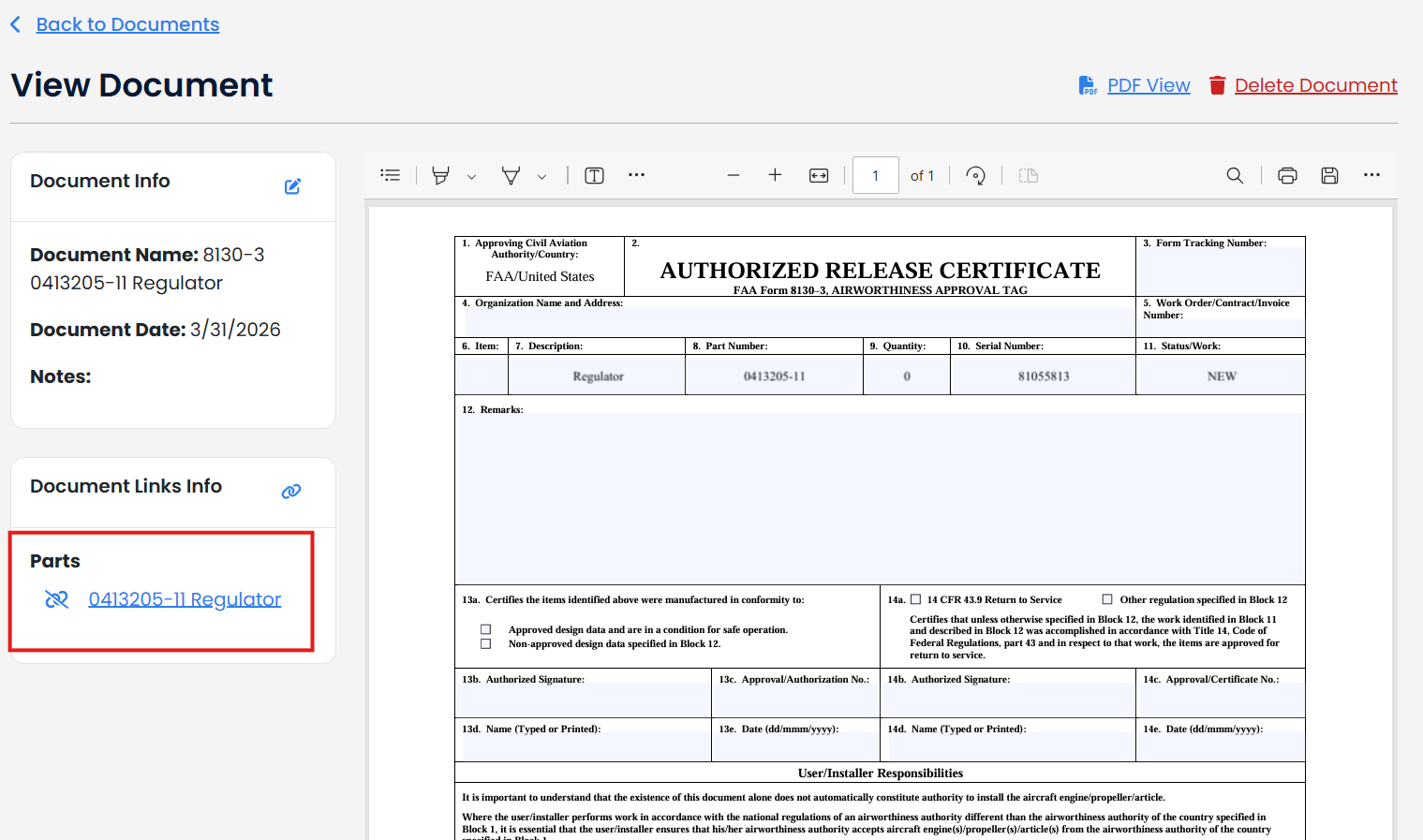Search within the PDF document
This screenshot has width=1423, height=840.
tap(1235, 175)
